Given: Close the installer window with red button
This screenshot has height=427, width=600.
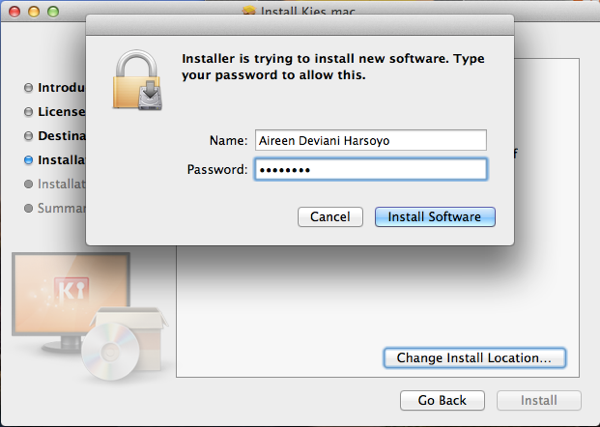Looking at the screenshot, I should (15, 11).
